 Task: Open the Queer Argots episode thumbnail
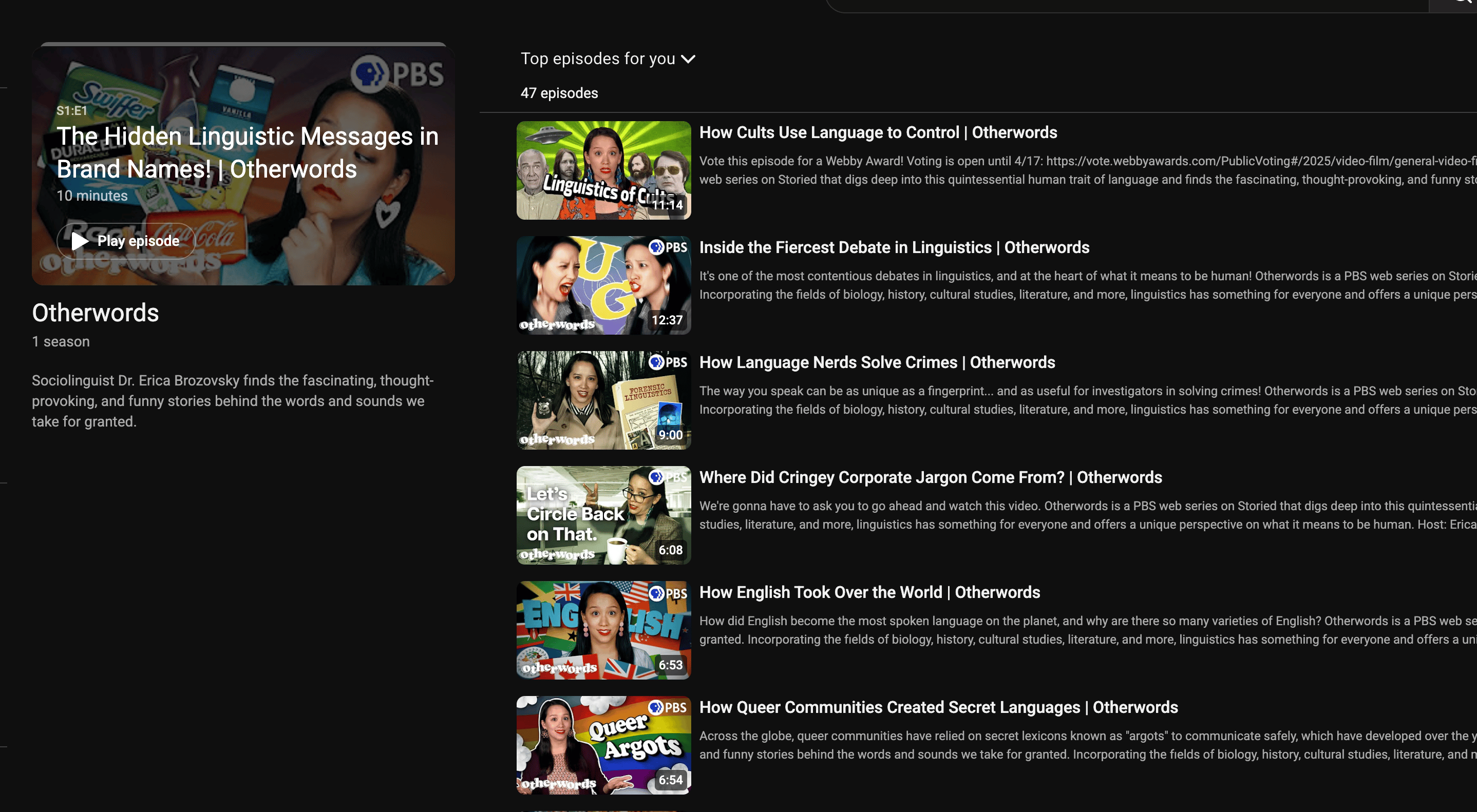click(603, 745)
